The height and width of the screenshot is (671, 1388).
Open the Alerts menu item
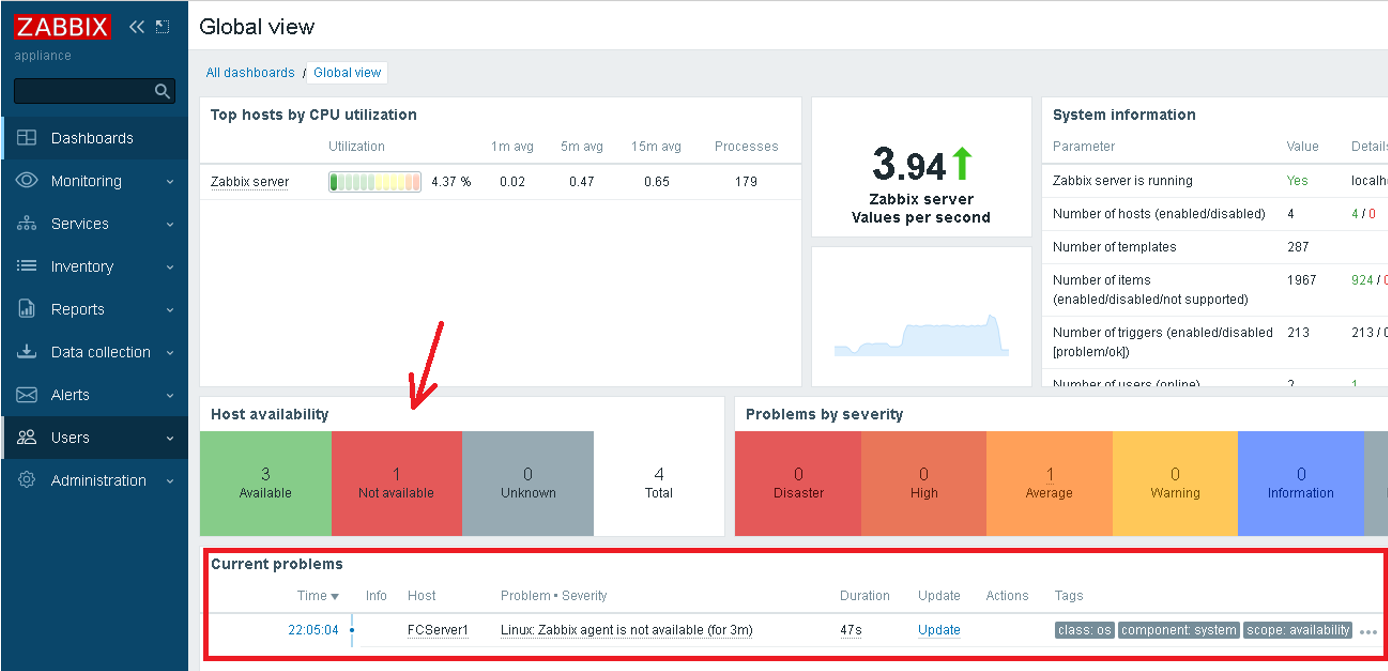click(94, 395)
